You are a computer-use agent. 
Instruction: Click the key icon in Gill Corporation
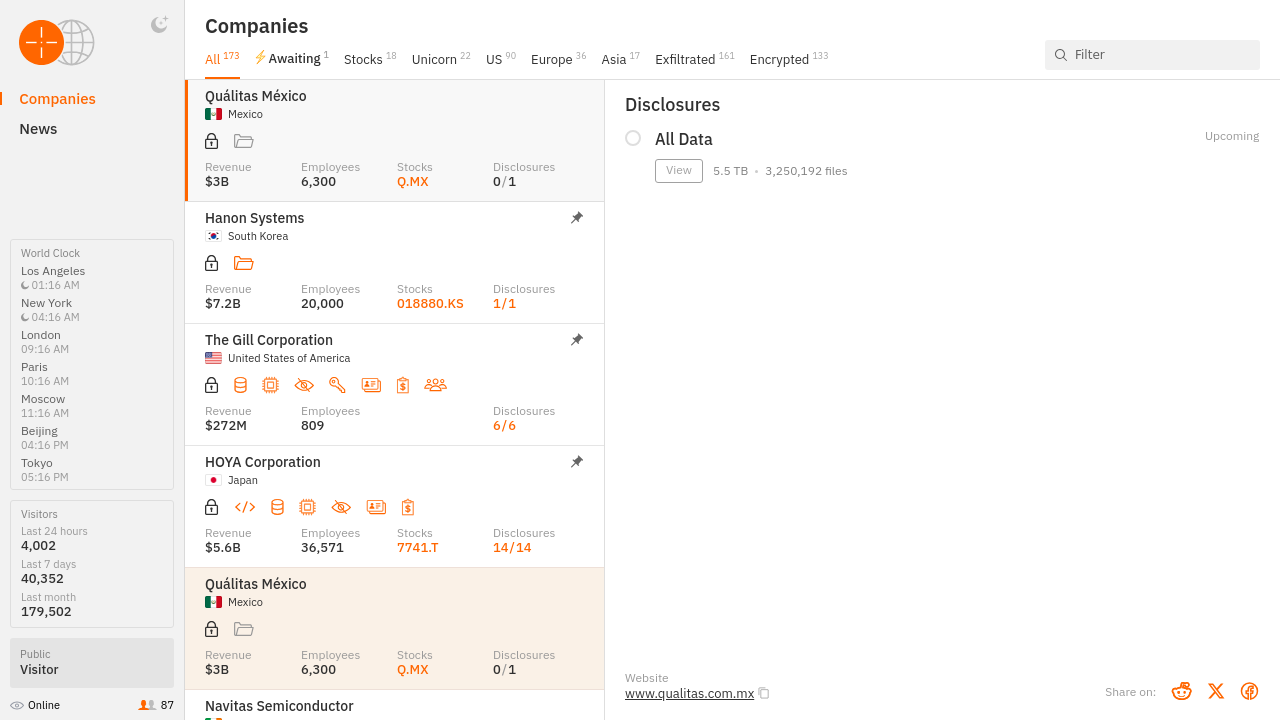coord(337,385)
